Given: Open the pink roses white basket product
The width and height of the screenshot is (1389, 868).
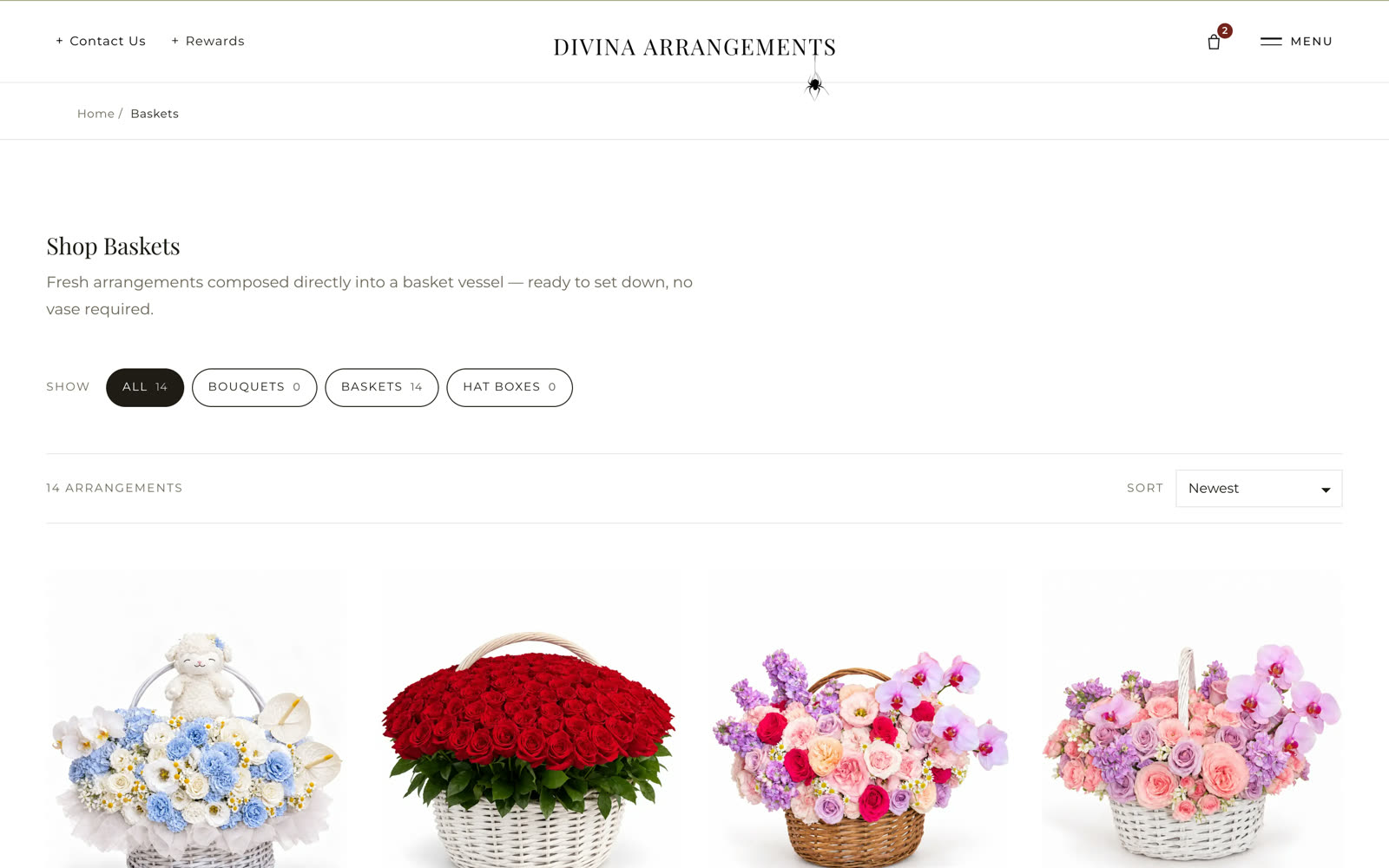Looking at the screenshot, I should (1192, 719).
